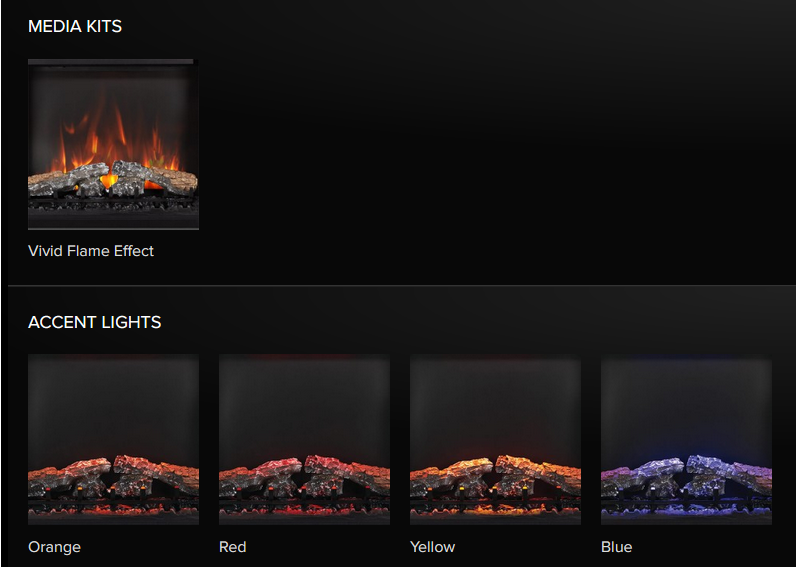Click the 'Yellow' caption text
The height and width of the screenshot is (567, 798).
[x=433, y=547]
